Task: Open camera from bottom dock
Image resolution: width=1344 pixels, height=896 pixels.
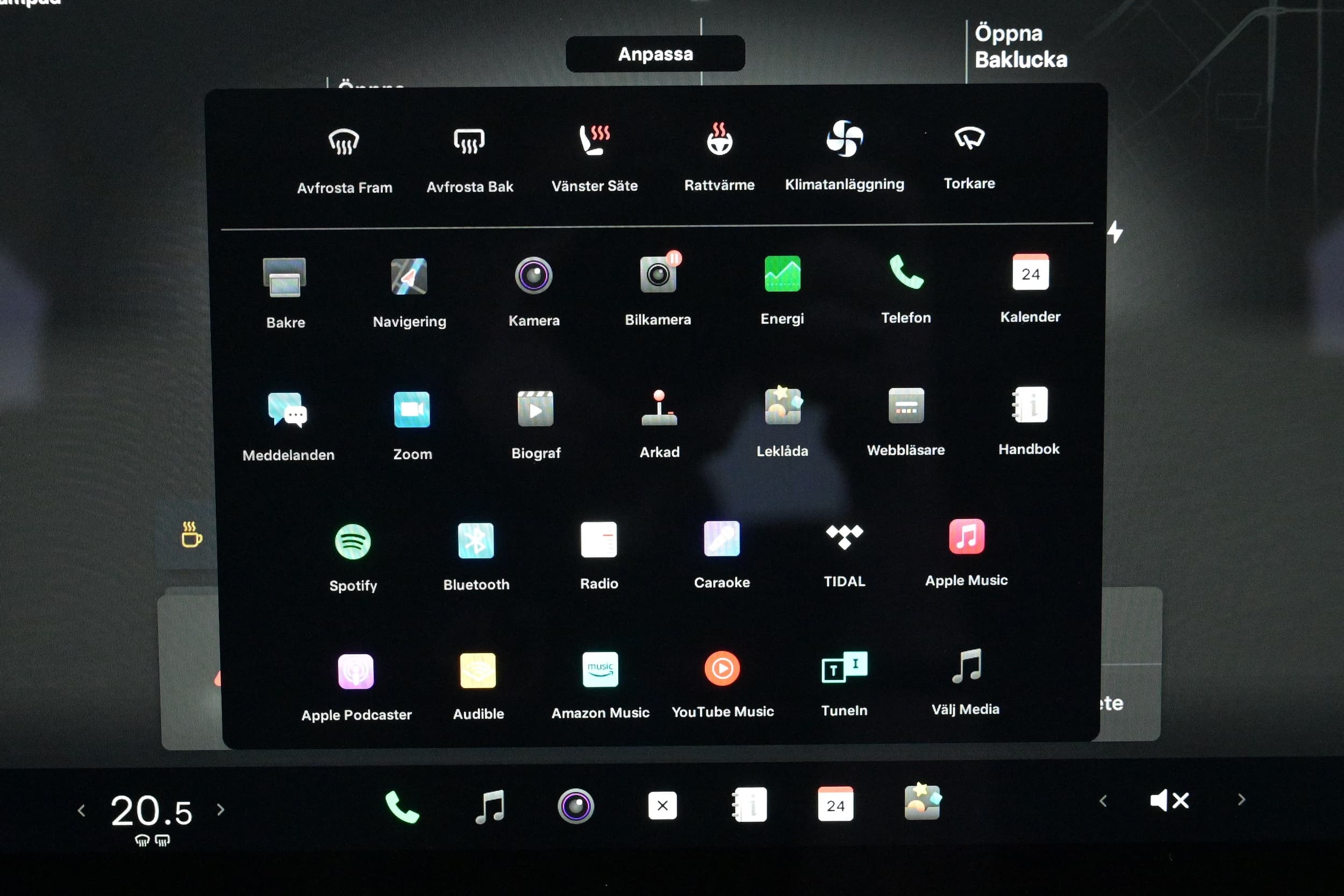Action: pos(576,806)
